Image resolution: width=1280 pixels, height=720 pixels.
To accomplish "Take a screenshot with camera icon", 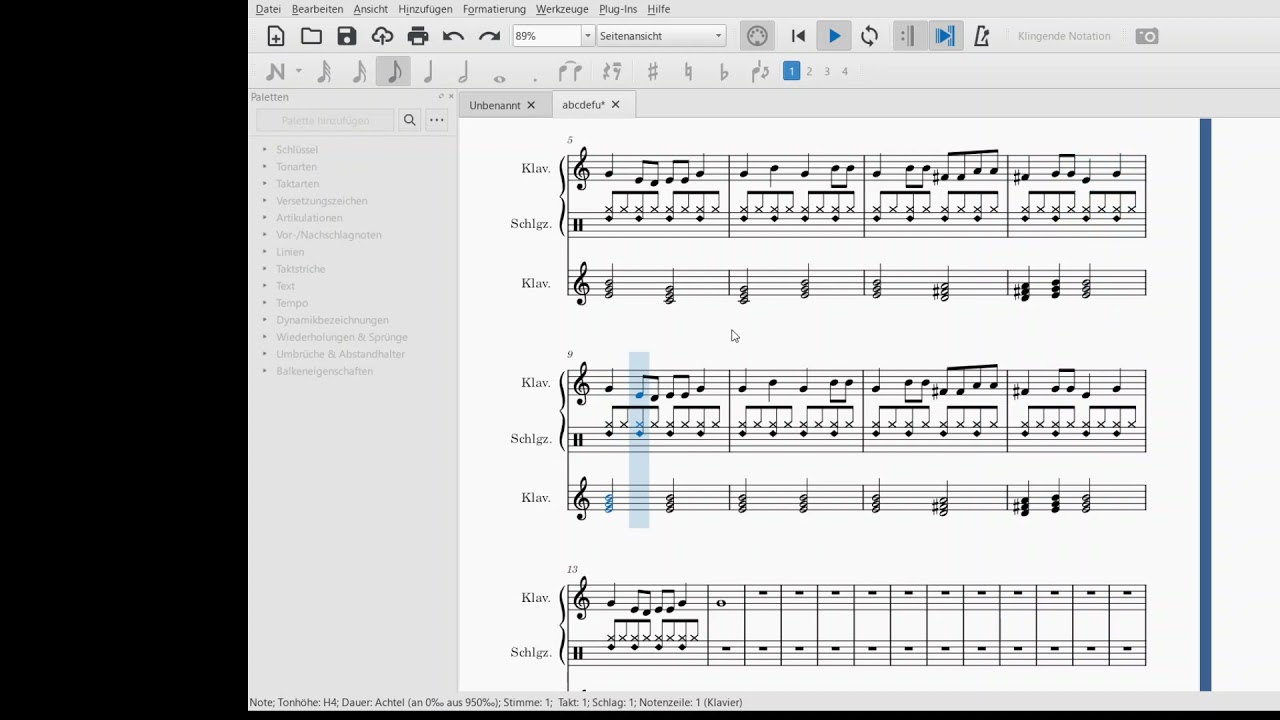I will tap(1147, 37).
